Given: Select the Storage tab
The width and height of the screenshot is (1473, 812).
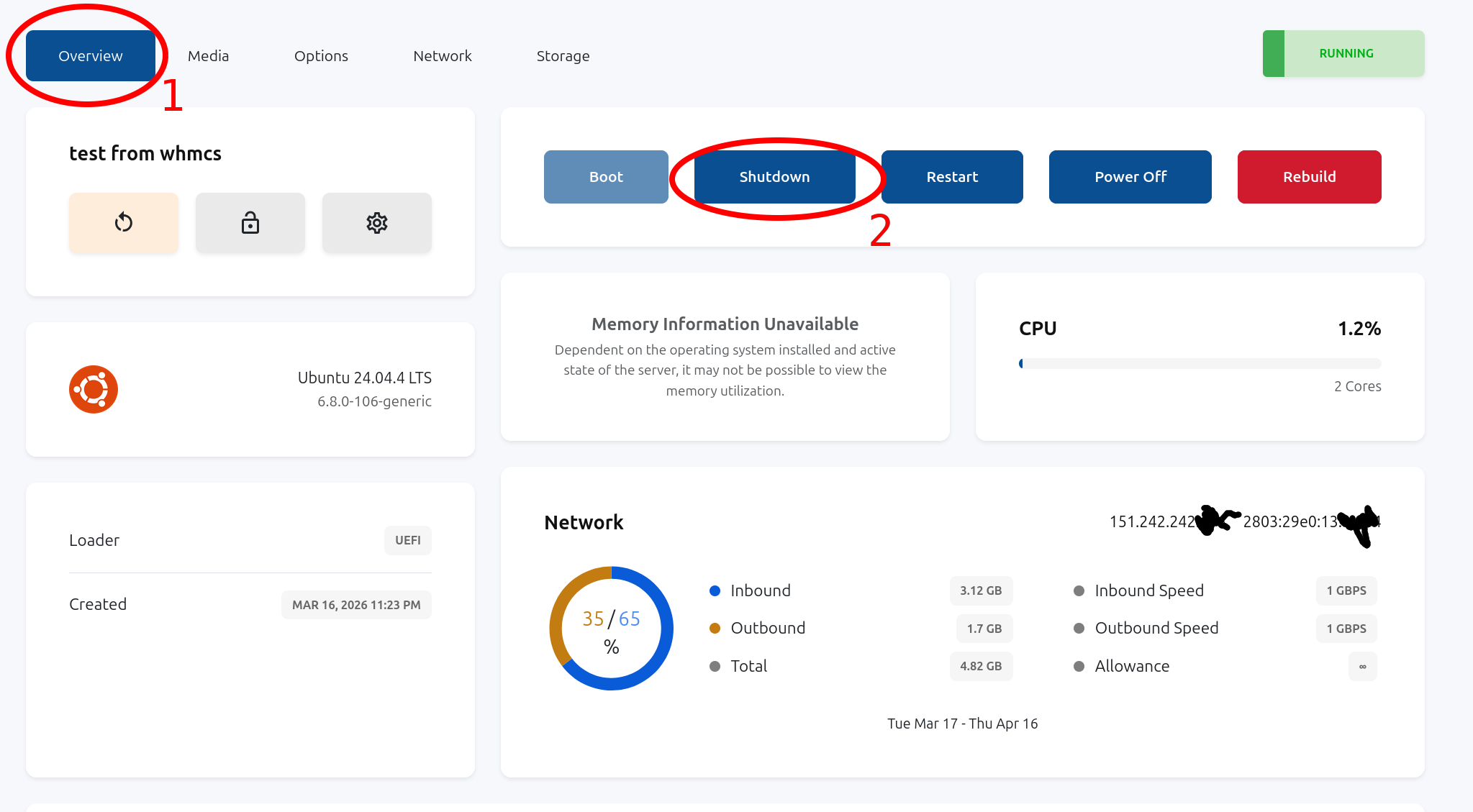Looking at the screenshot, I should (x=563, y=55).
